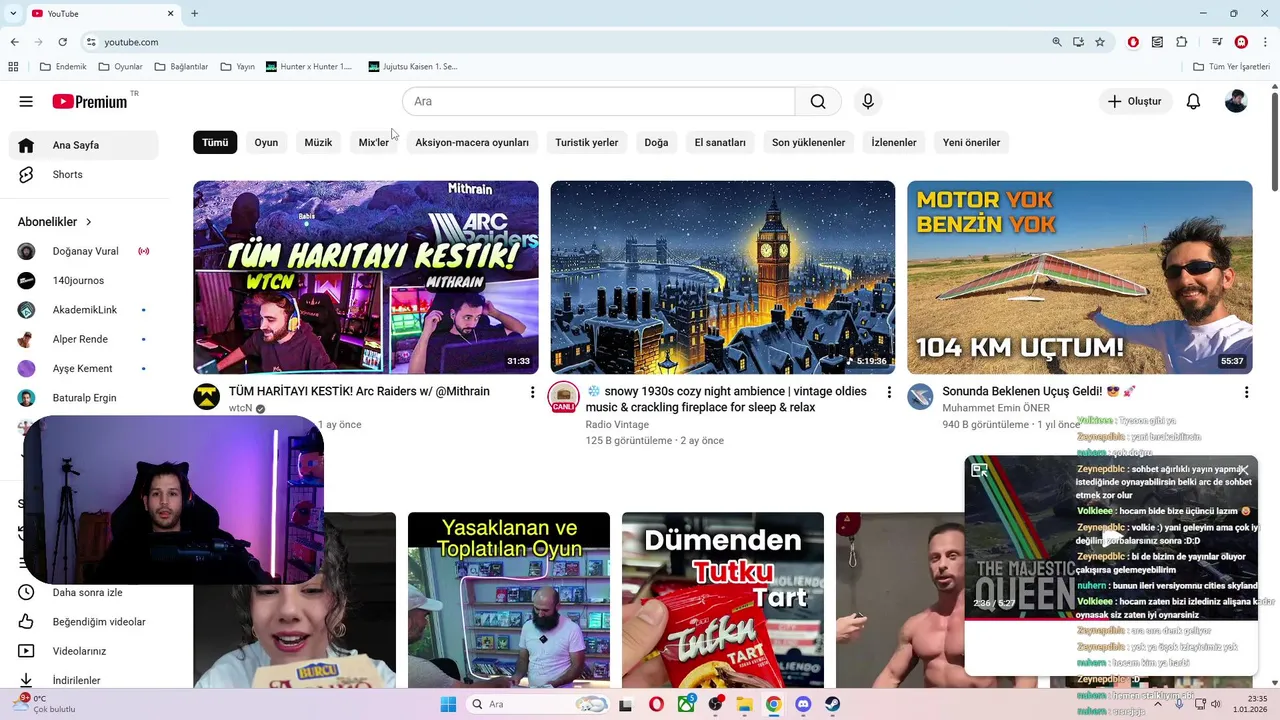The width and height of the screenshot is (1280, 720).
Task: Click wtcN channel avatar
Action: coord(207,396)
